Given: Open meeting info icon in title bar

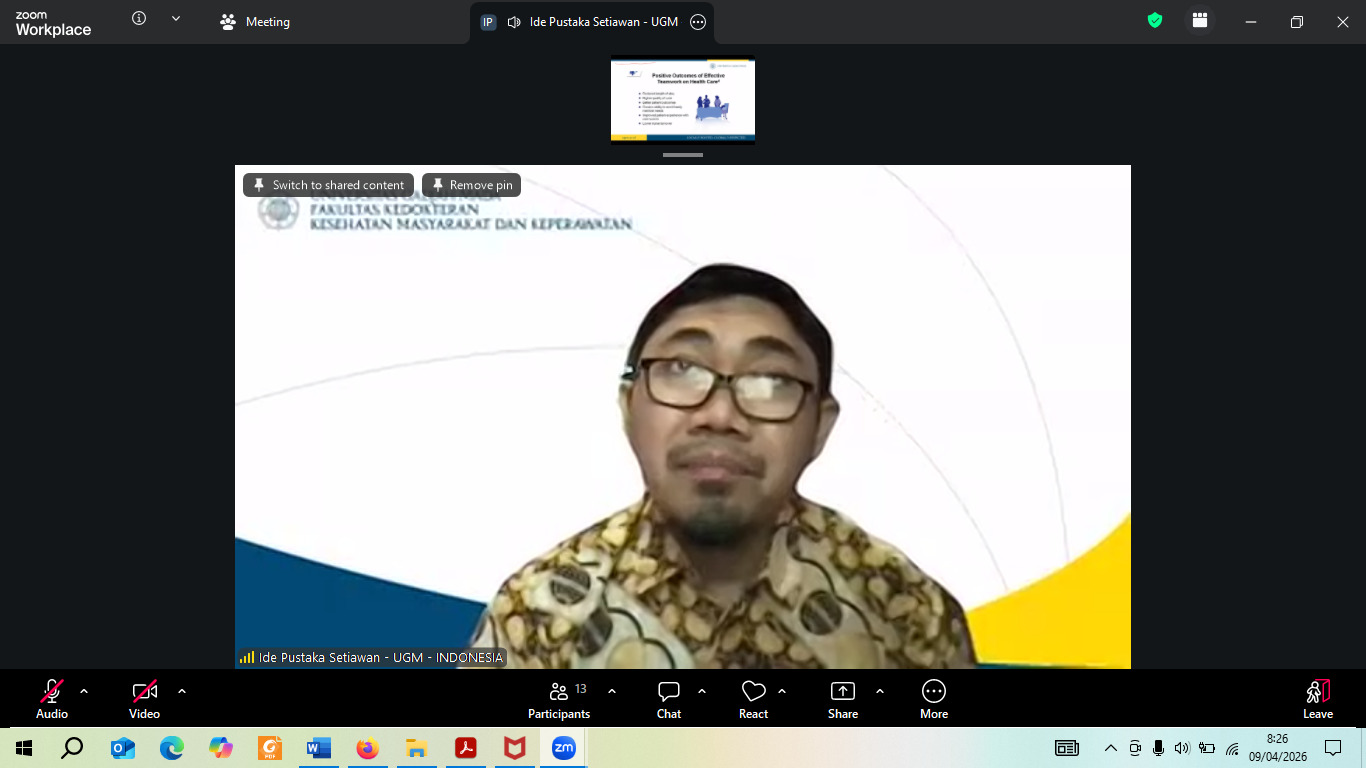Looking at the screenshot, I should 139,19.
